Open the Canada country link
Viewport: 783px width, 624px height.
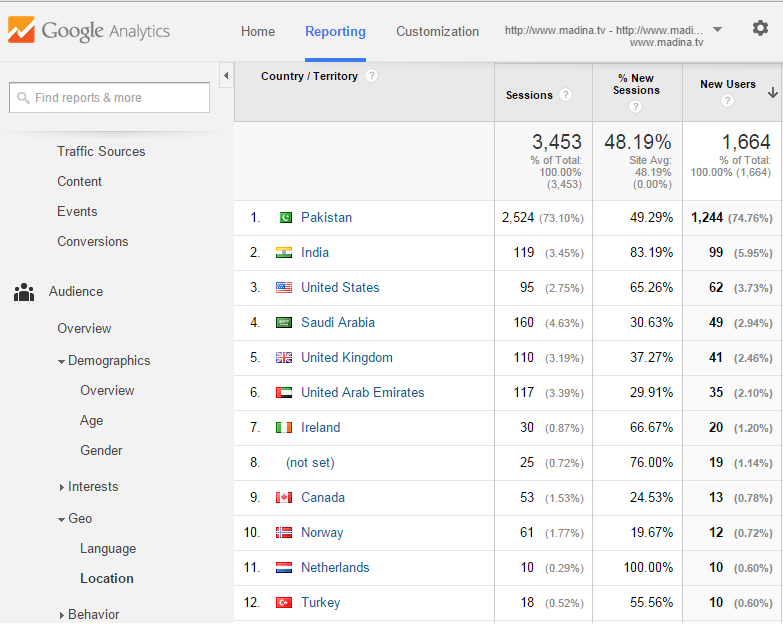coord(323,498)
